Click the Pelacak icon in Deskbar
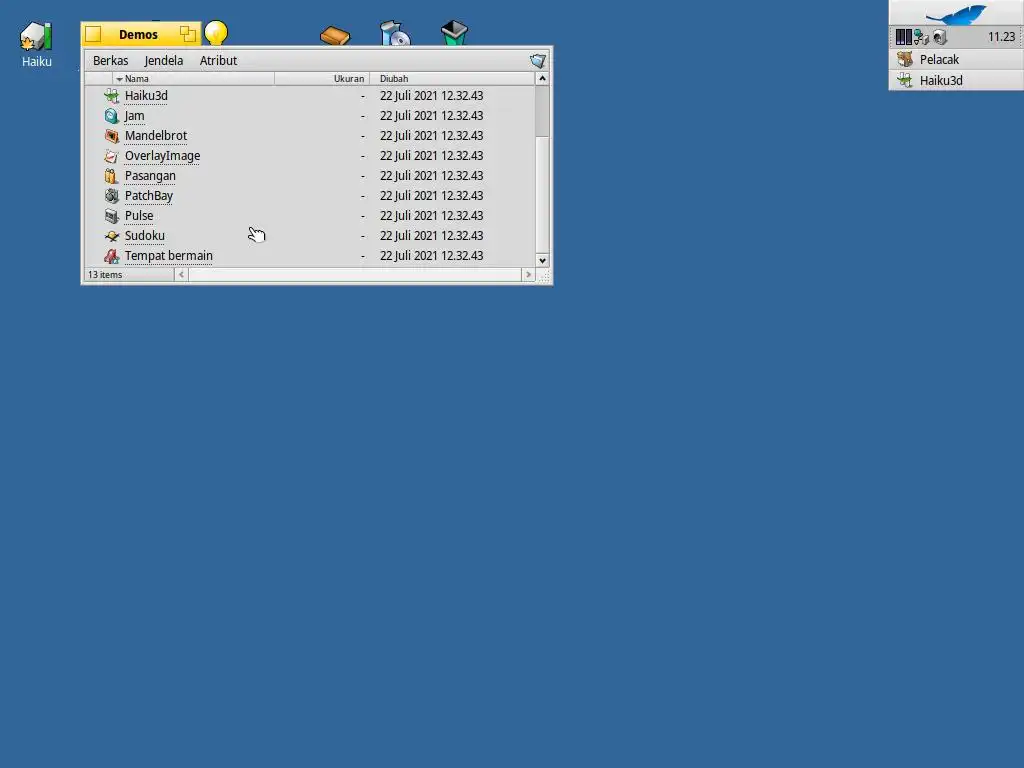Viewport: 1024px width, 768px height. (x=905, y=59)
